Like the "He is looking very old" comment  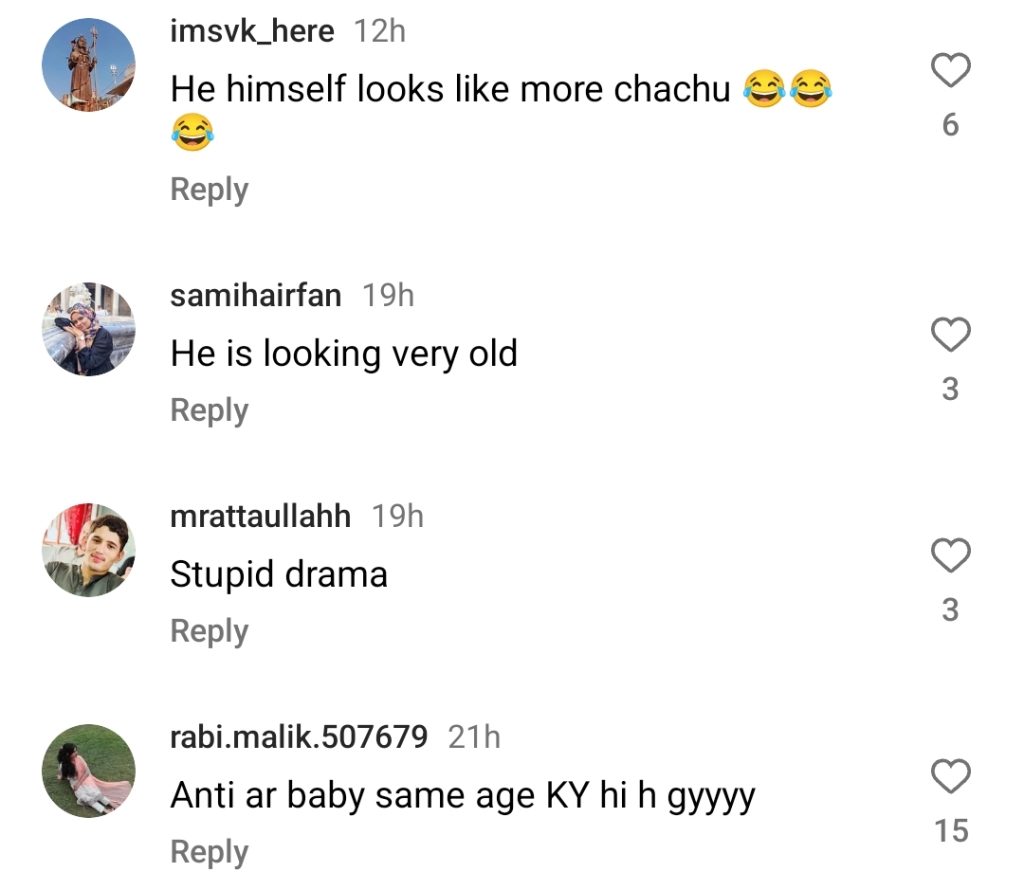[x=951, y=336]
